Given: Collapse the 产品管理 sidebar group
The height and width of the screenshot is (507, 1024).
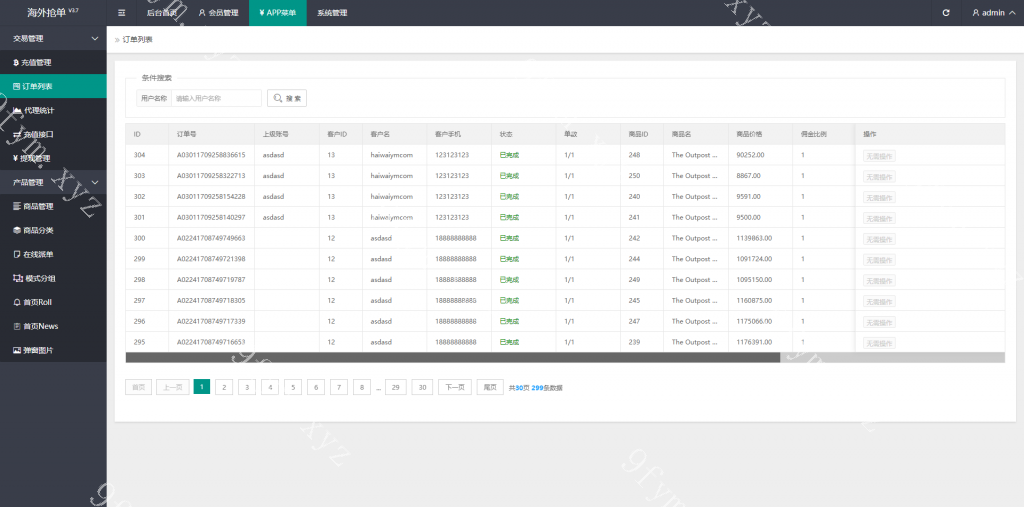Looking at the screenshot, I should click(53, 182).
